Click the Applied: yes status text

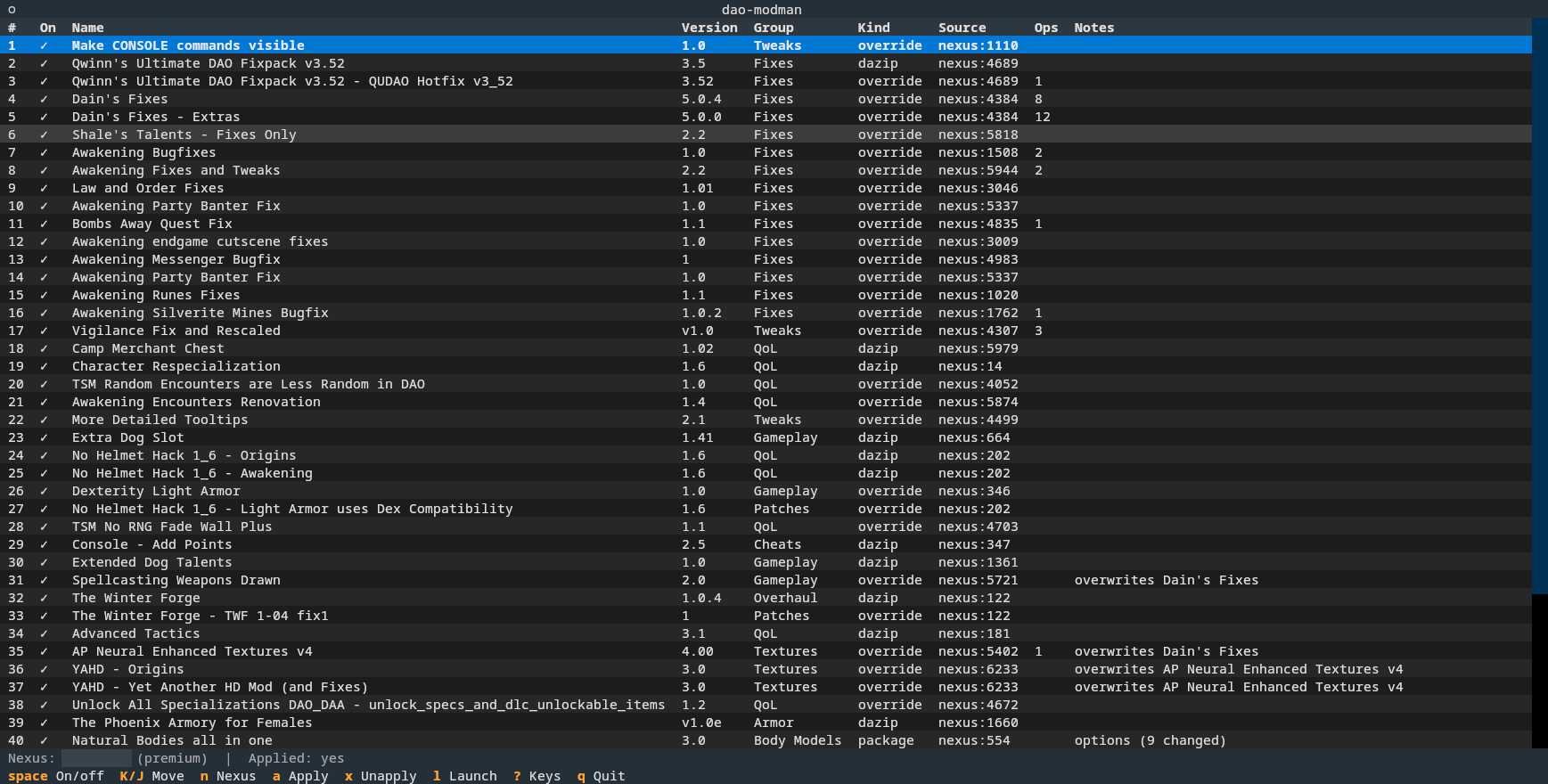pyautogui.click(x=297, y=758)
